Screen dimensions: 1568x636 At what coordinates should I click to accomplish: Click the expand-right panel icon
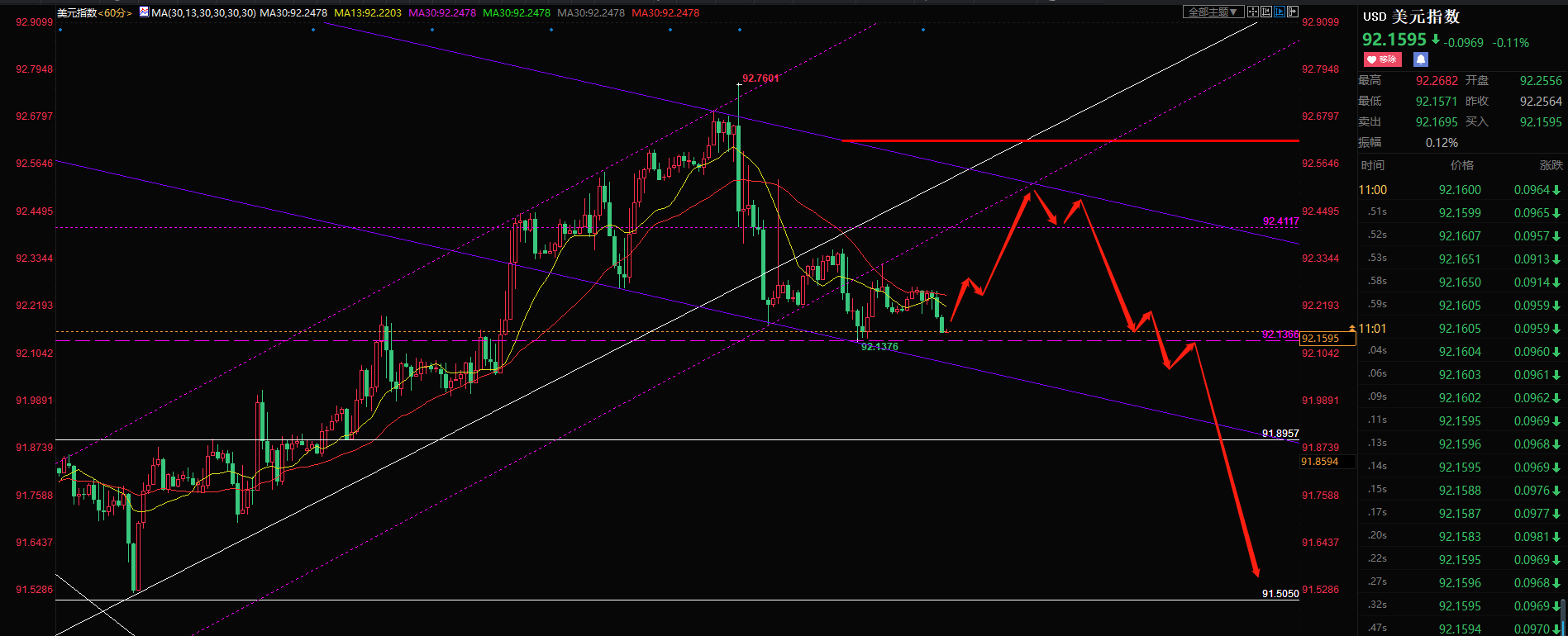[x=1293, y=12]
